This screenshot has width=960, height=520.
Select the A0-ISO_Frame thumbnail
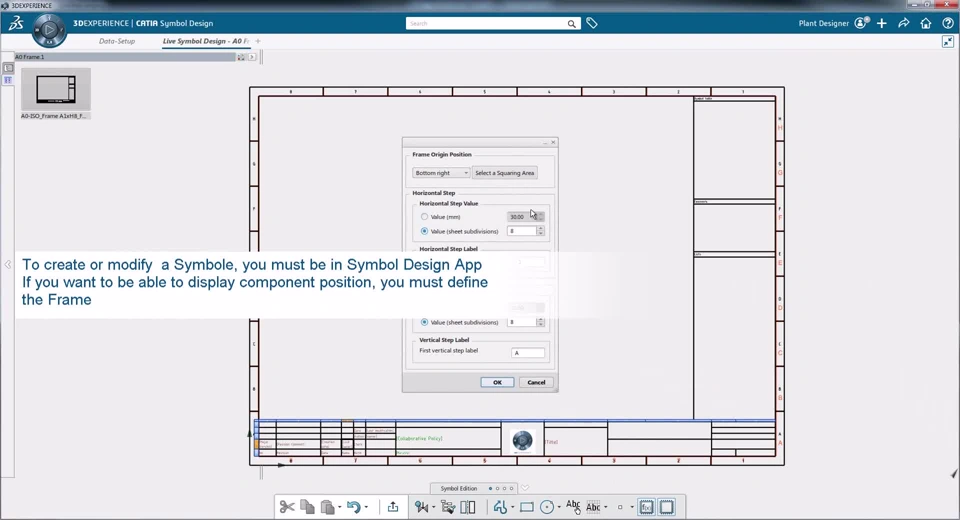click(56, 89)
